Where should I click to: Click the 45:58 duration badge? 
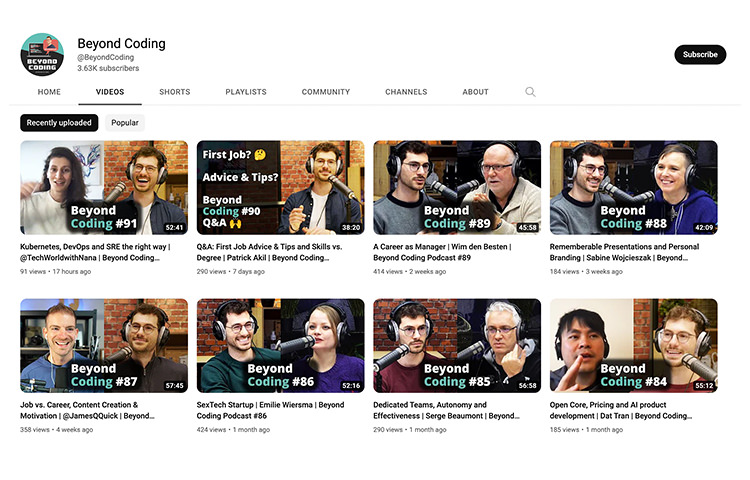point(527,228)
